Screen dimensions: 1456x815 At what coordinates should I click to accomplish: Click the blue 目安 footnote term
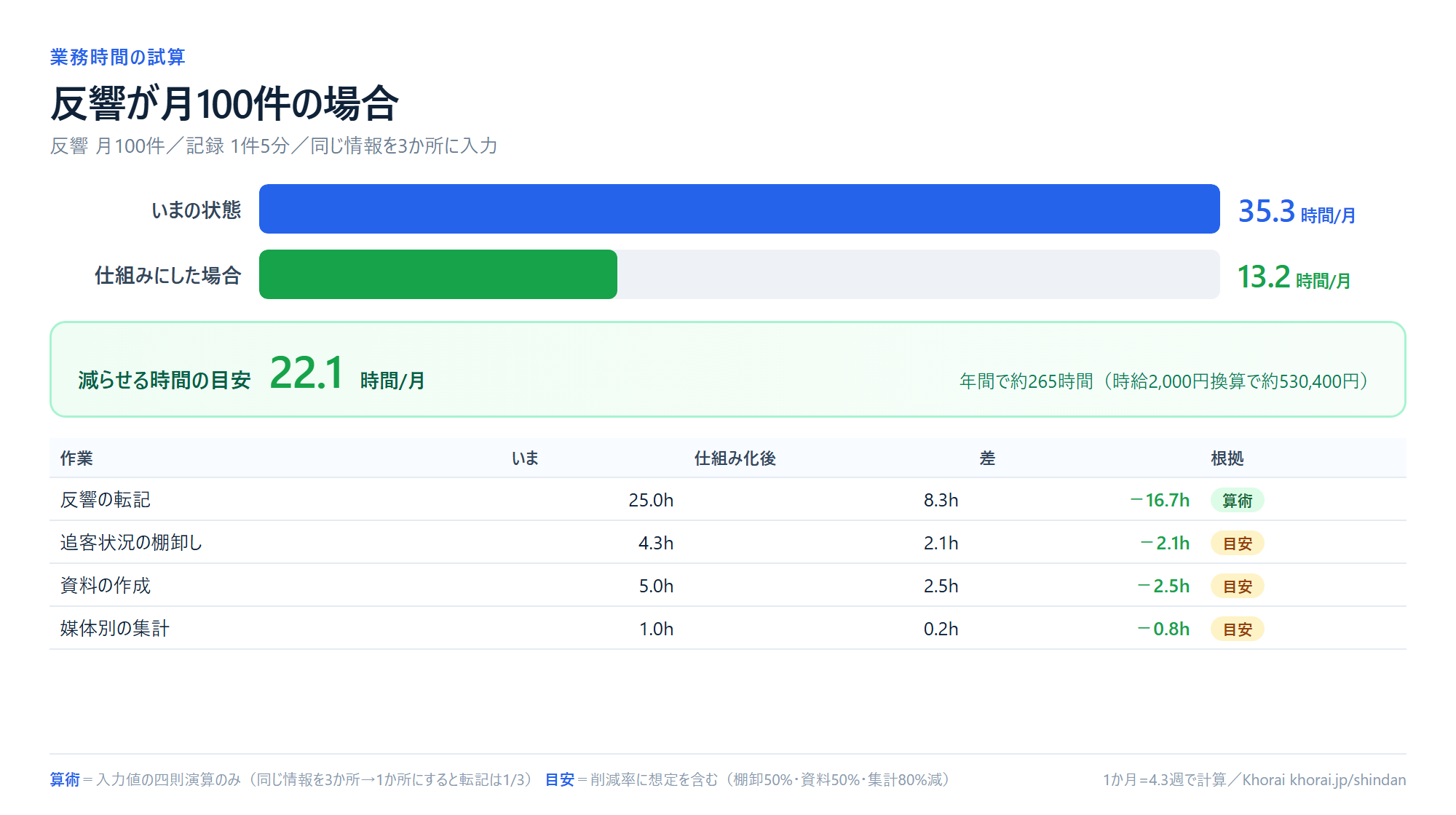560,779
